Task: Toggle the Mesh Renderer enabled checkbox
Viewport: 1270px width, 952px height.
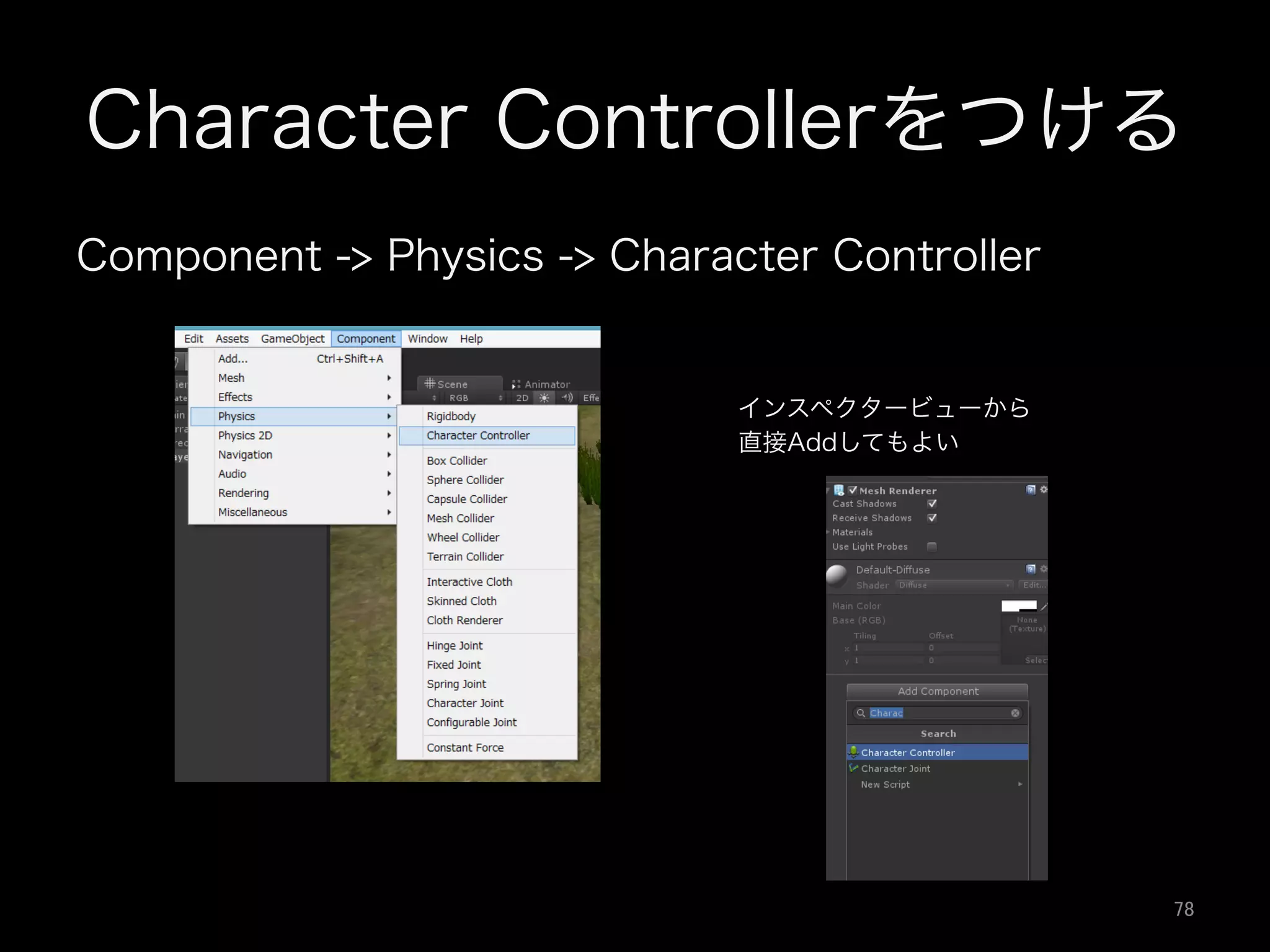Action: point(853,490)
